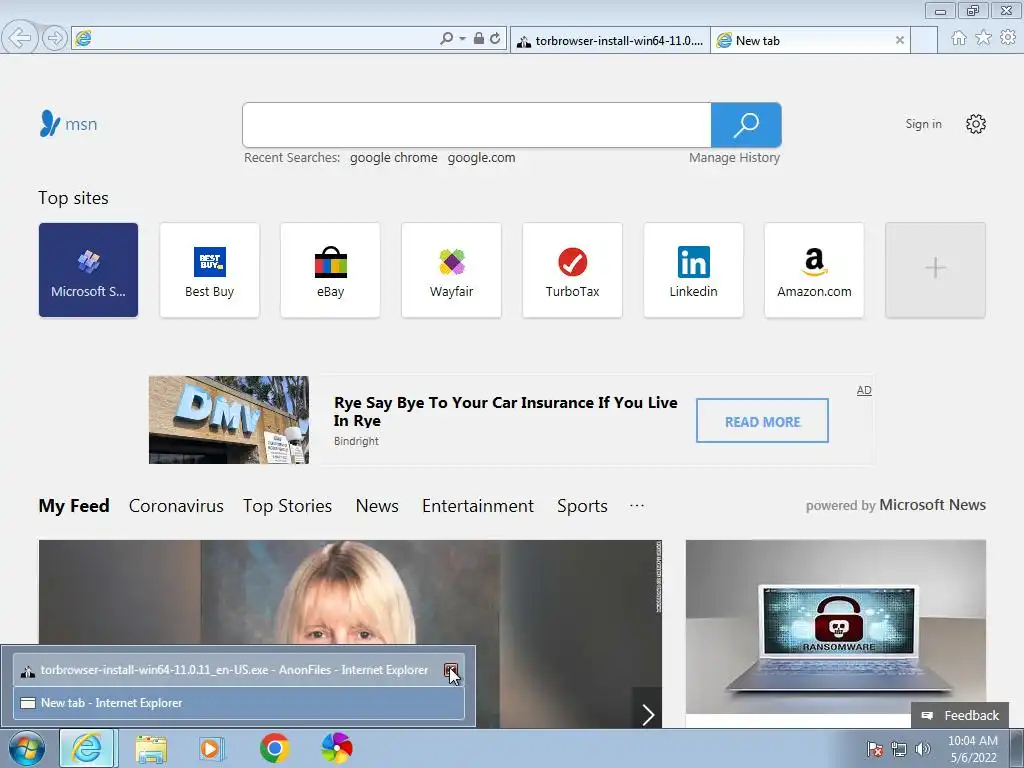Open the LinkedIn top site tile
Screen dimensions: 1024x768
[x=694, y=270]
